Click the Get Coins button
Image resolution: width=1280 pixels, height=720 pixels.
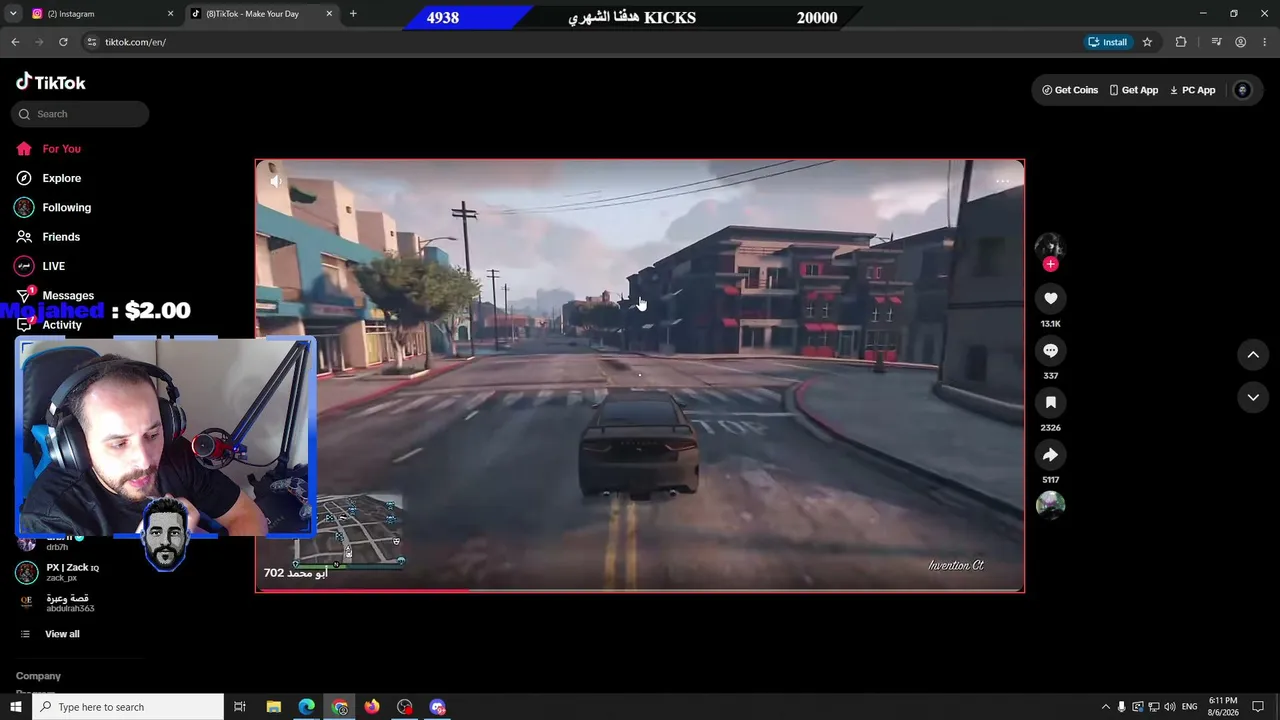(x=1070, y=90)
